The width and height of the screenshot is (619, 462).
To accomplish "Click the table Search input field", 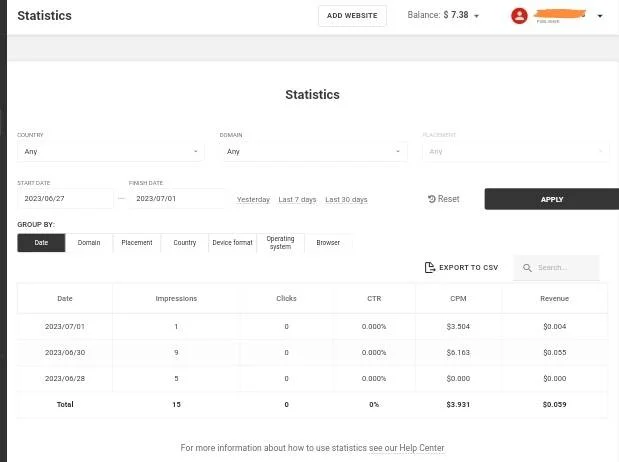I will [x=556, y=268].
